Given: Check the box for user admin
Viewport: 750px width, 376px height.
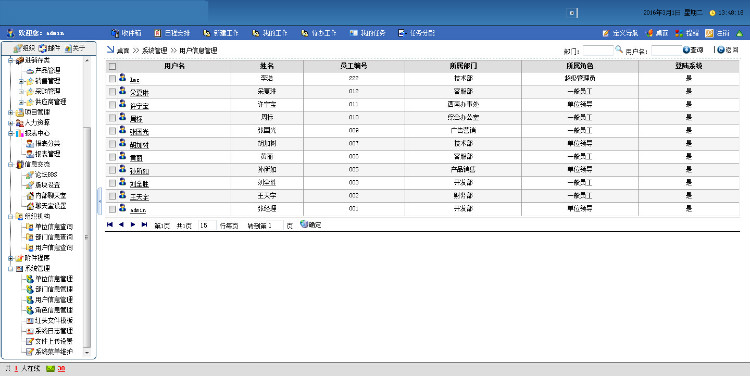Looking at the screenshot, I should (x=112, y=210).
